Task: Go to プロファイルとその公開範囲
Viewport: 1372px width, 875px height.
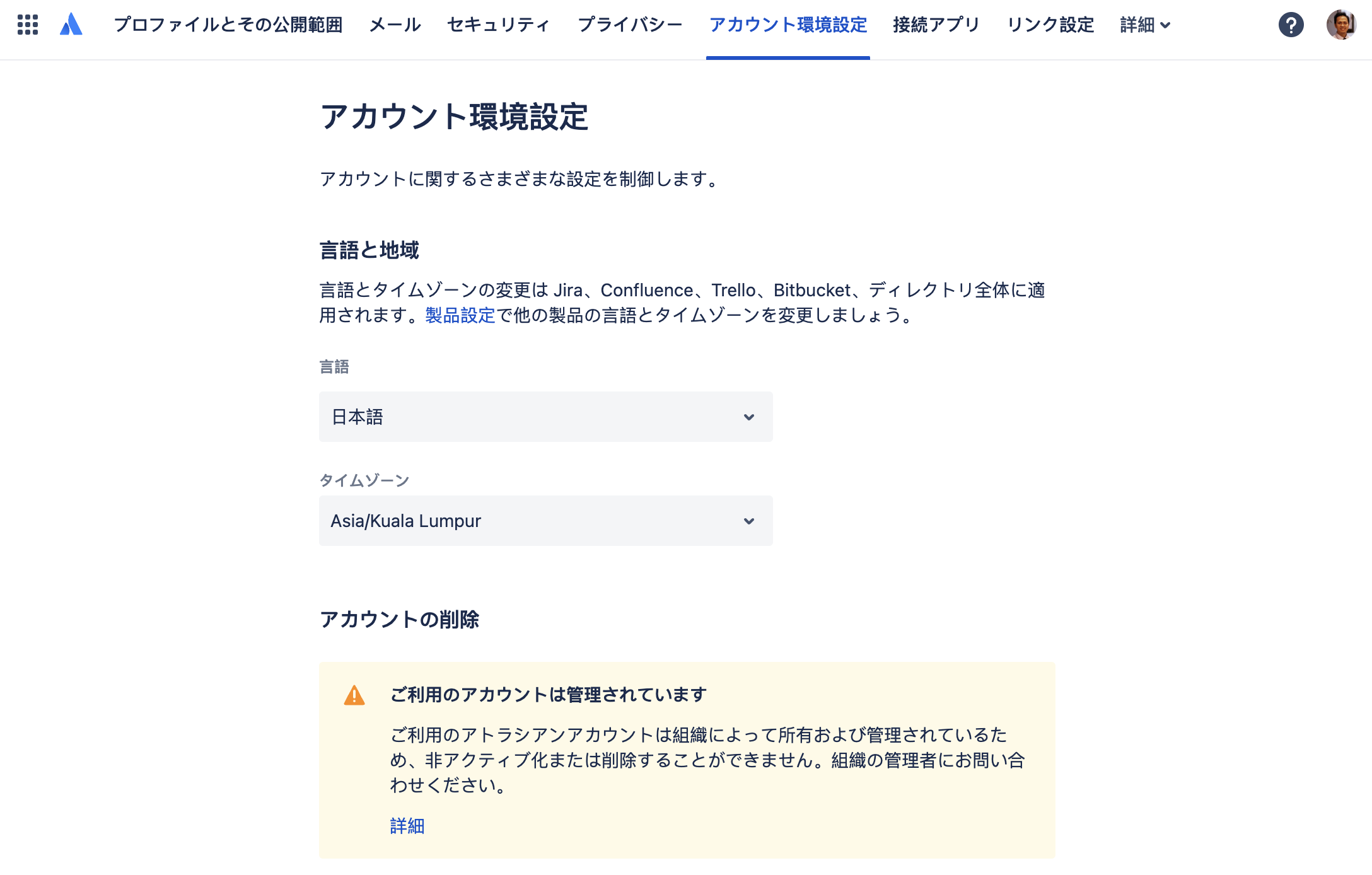Action: (x=229, y=25)
